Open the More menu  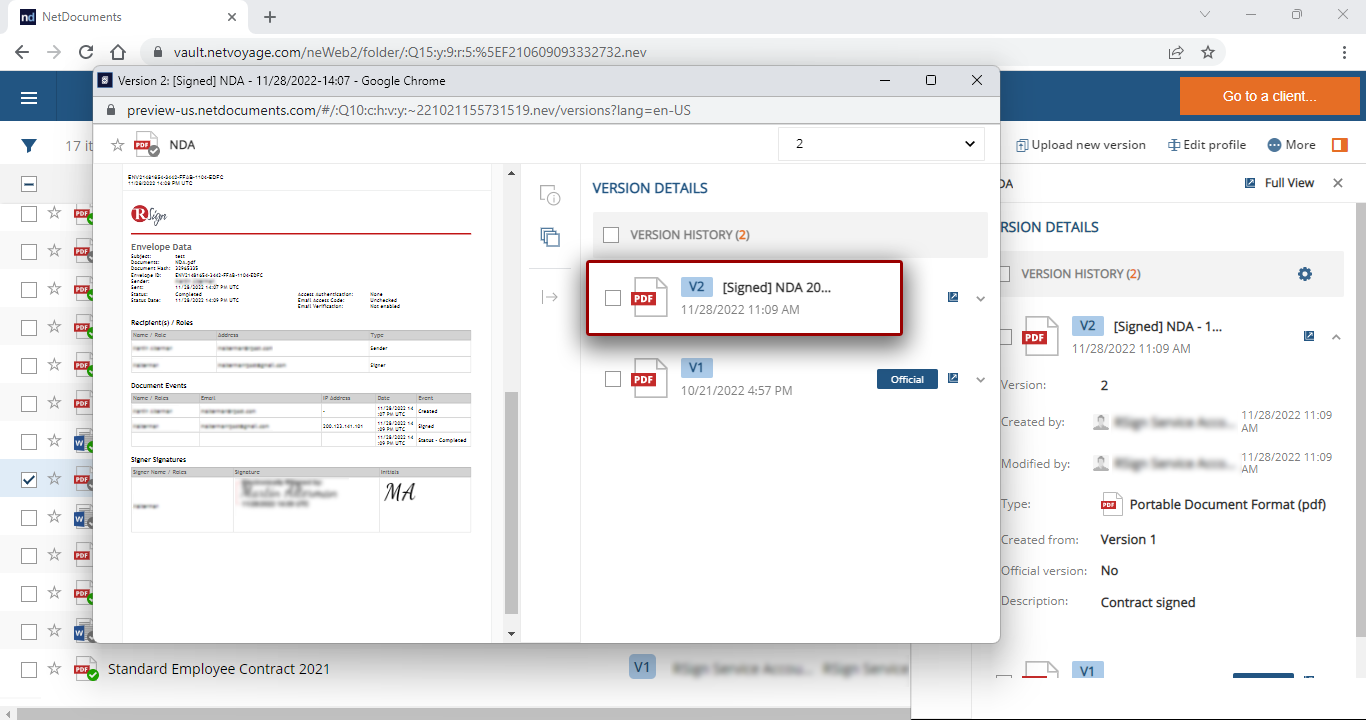point(1291,145)
